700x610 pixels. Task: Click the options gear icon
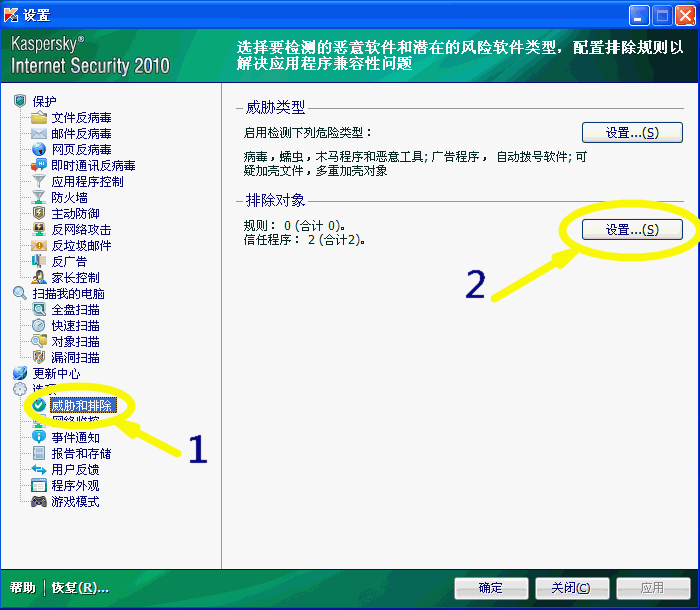click(20, 389)
